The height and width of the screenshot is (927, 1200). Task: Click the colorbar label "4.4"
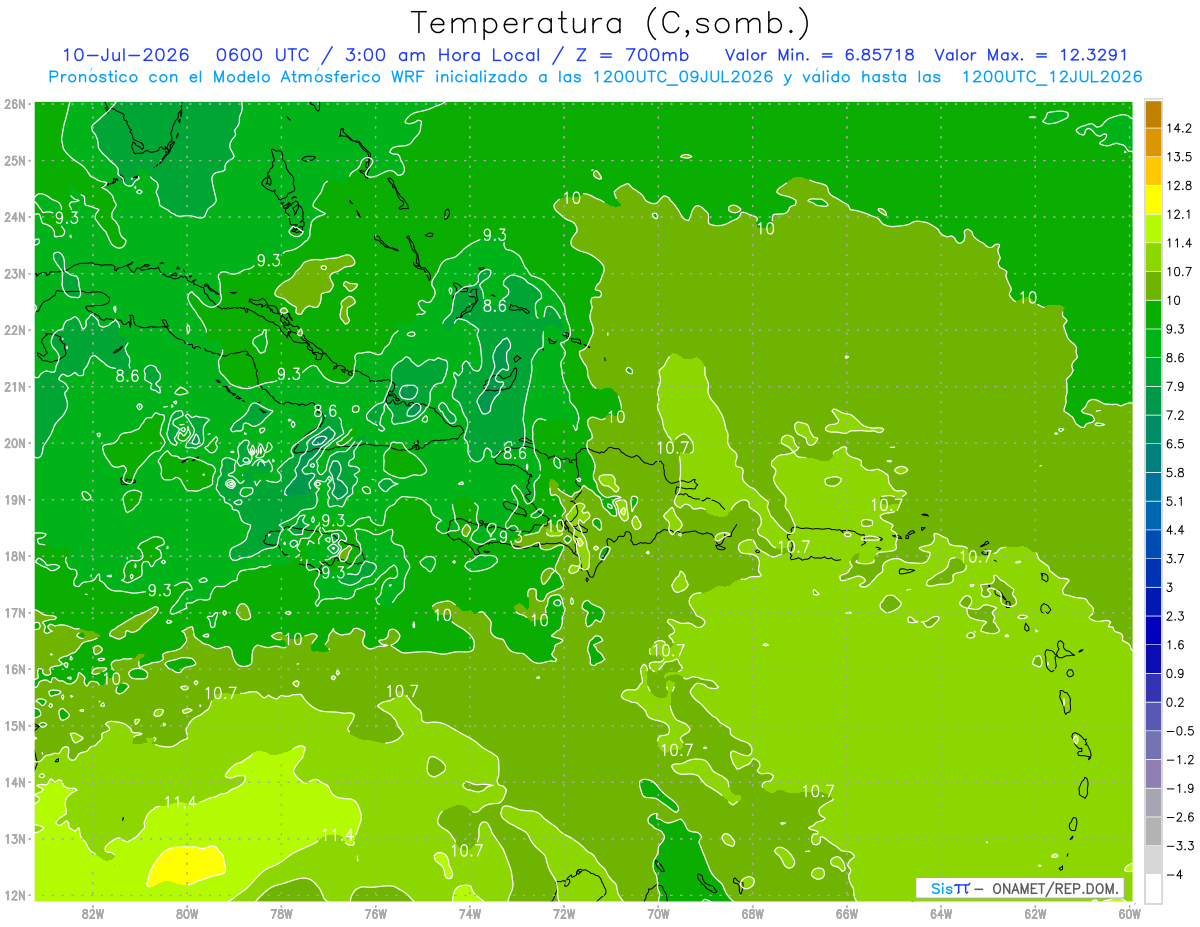1176,530
